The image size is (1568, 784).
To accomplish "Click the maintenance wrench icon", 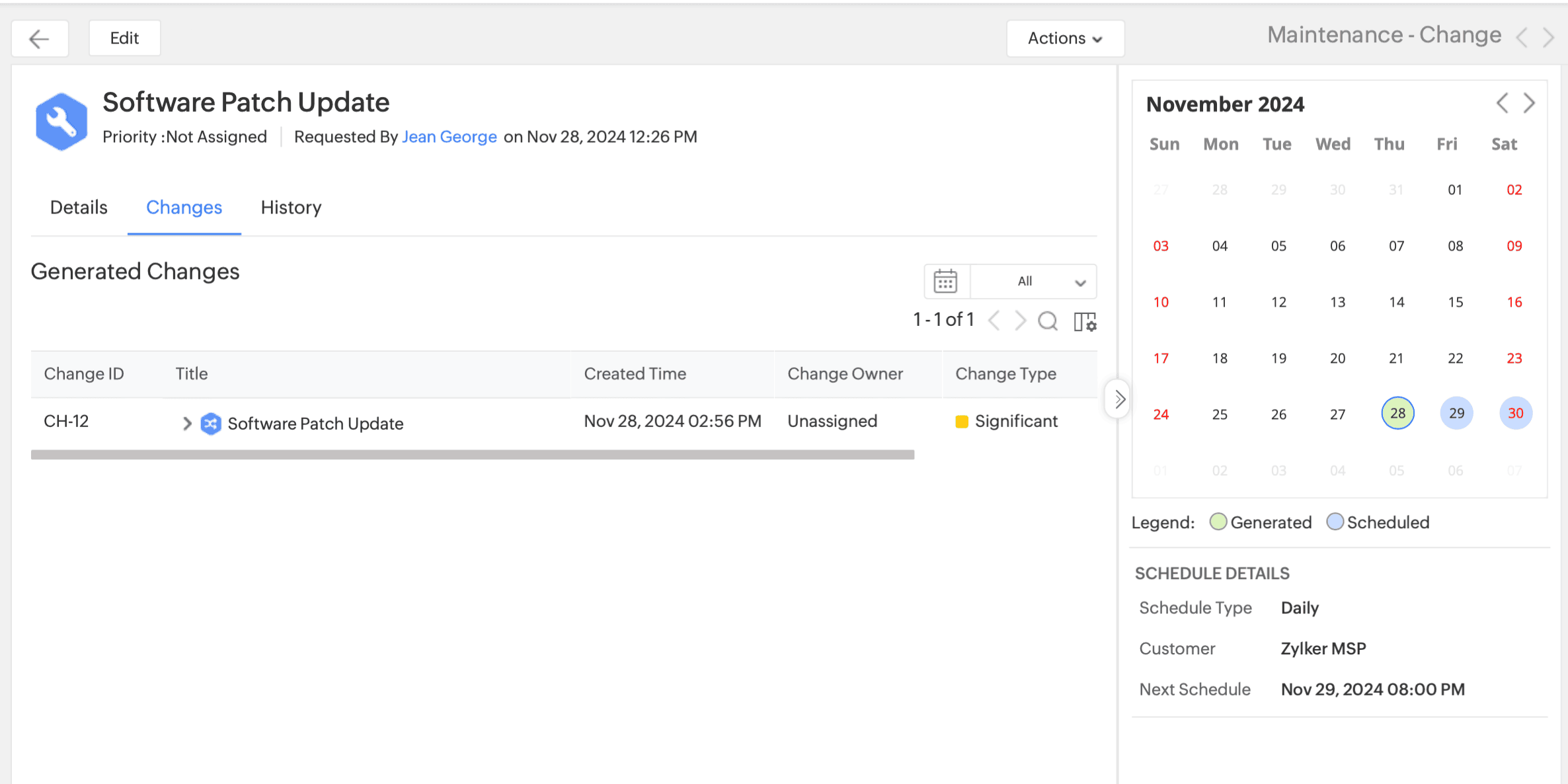I will (x=61, y=122).
